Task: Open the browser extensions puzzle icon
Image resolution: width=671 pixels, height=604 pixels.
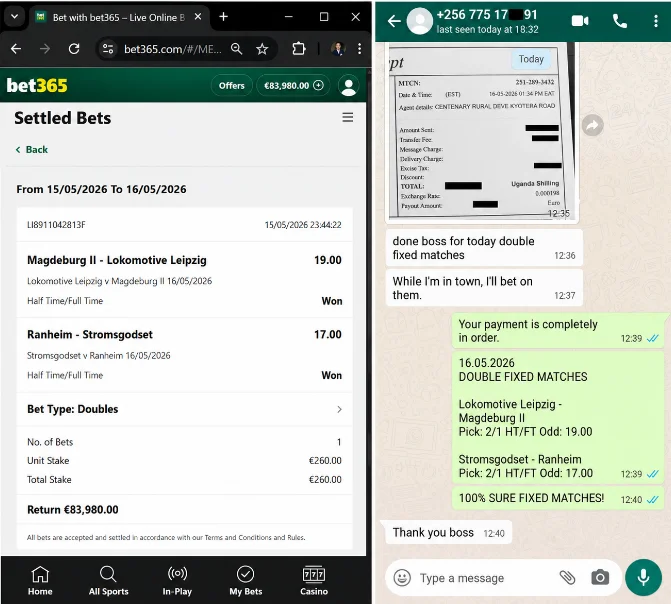Action: (299, 49)
